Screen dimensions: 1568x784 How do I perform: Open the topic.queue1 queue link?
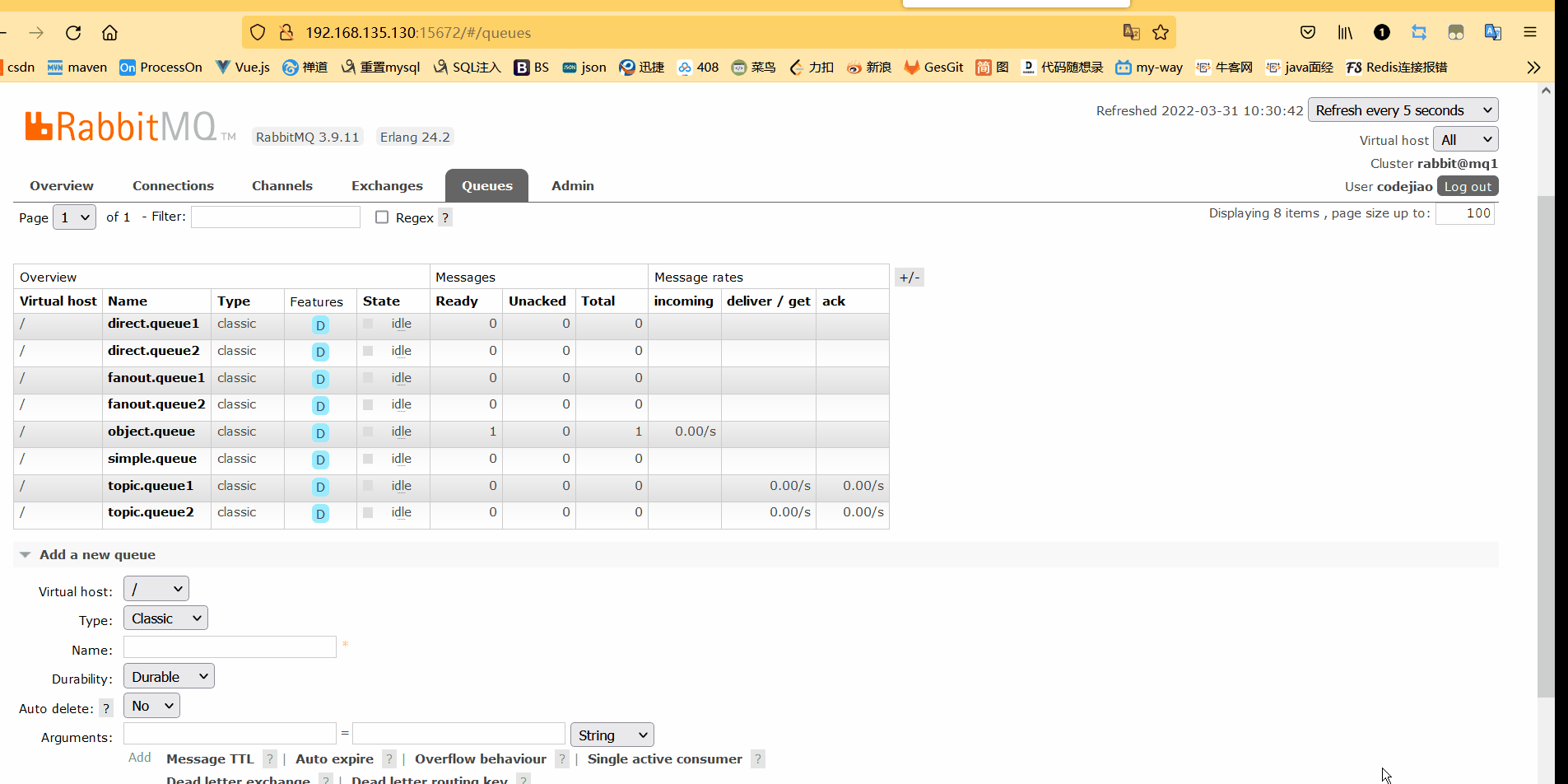[151, 486]
